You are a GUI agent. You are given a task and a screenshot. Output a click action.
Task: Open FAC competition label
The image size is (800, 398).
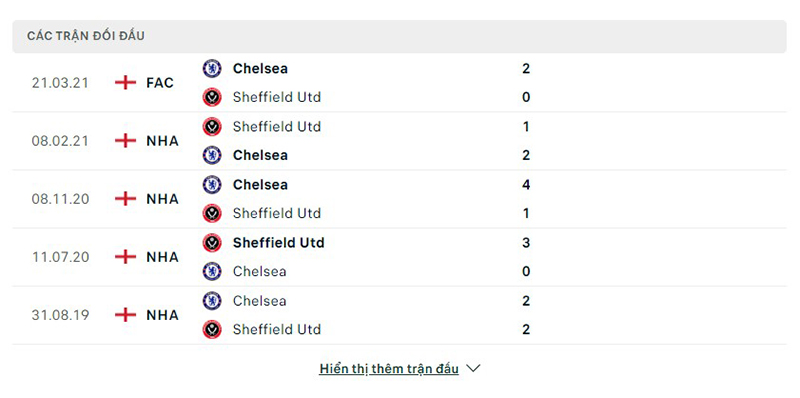pos(160,83)
